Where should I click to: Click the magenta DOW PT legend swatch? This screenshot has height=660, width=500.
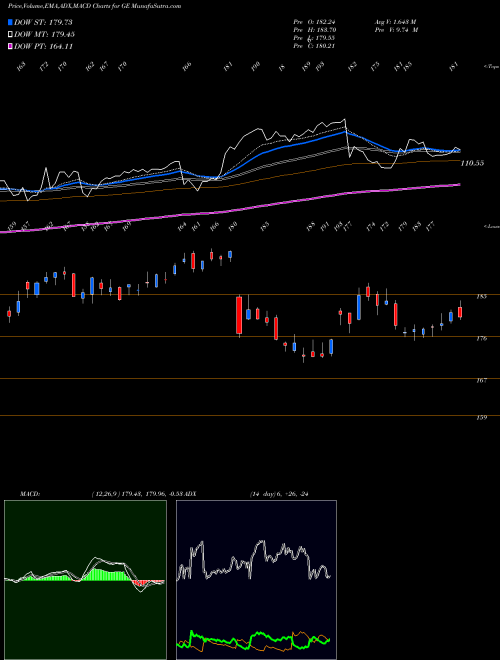[10, 47]
